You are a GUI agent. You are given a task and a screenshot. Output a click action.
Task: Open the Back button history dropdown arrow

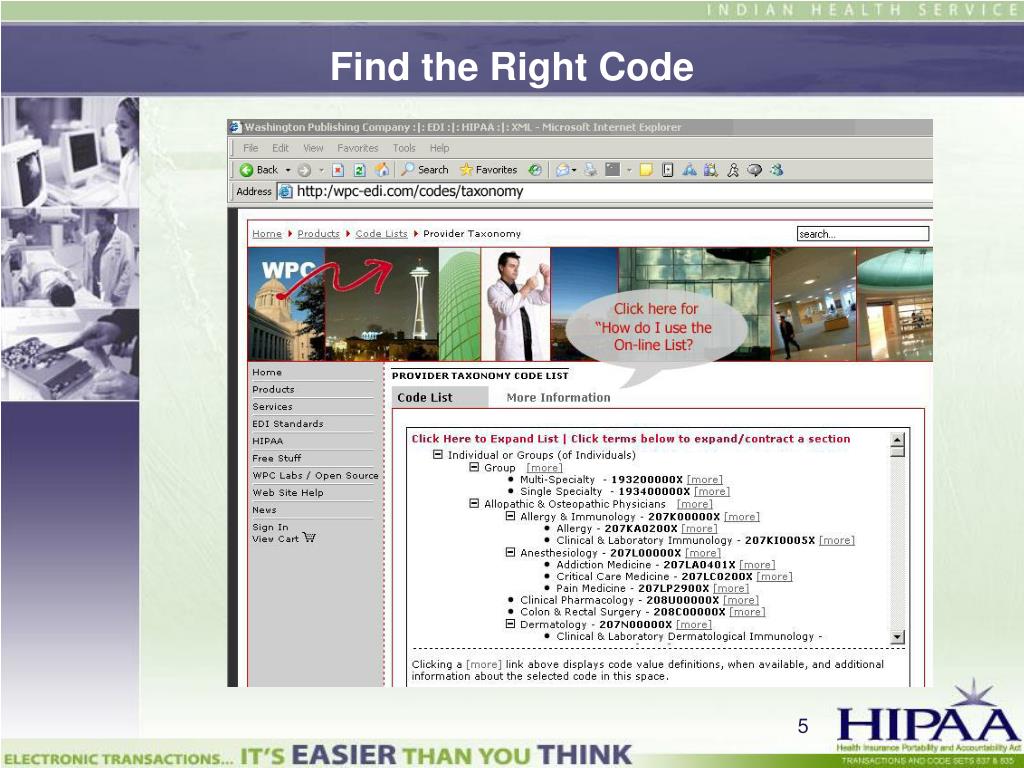point(287,170)
